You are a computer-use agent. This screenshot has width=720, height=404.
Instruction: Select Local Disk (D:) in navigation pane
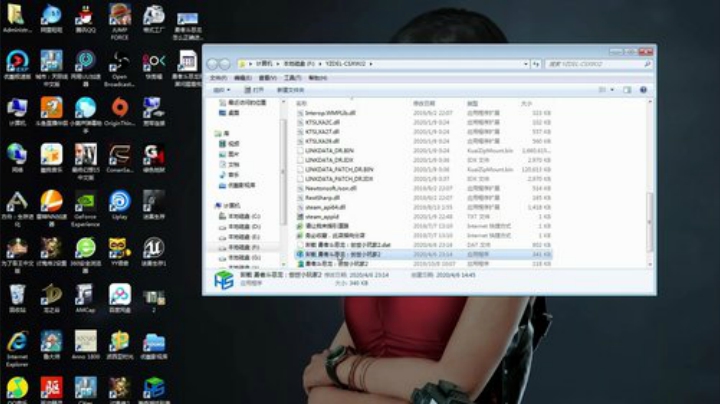click(x=241, y=226)
